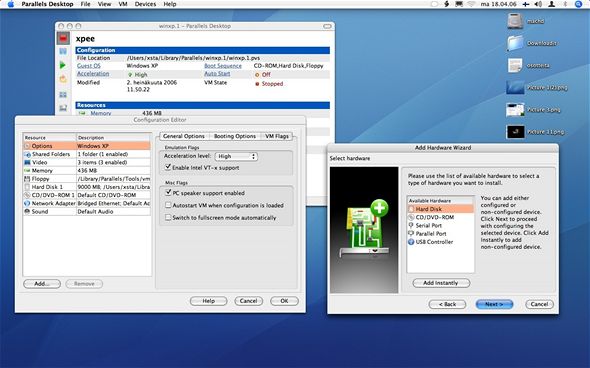Image resolution: width=590 pixels, height=368 pixels.
Task: Open the Help menu in menu bar
Action: pyautogui.click(x=170, y=4)
